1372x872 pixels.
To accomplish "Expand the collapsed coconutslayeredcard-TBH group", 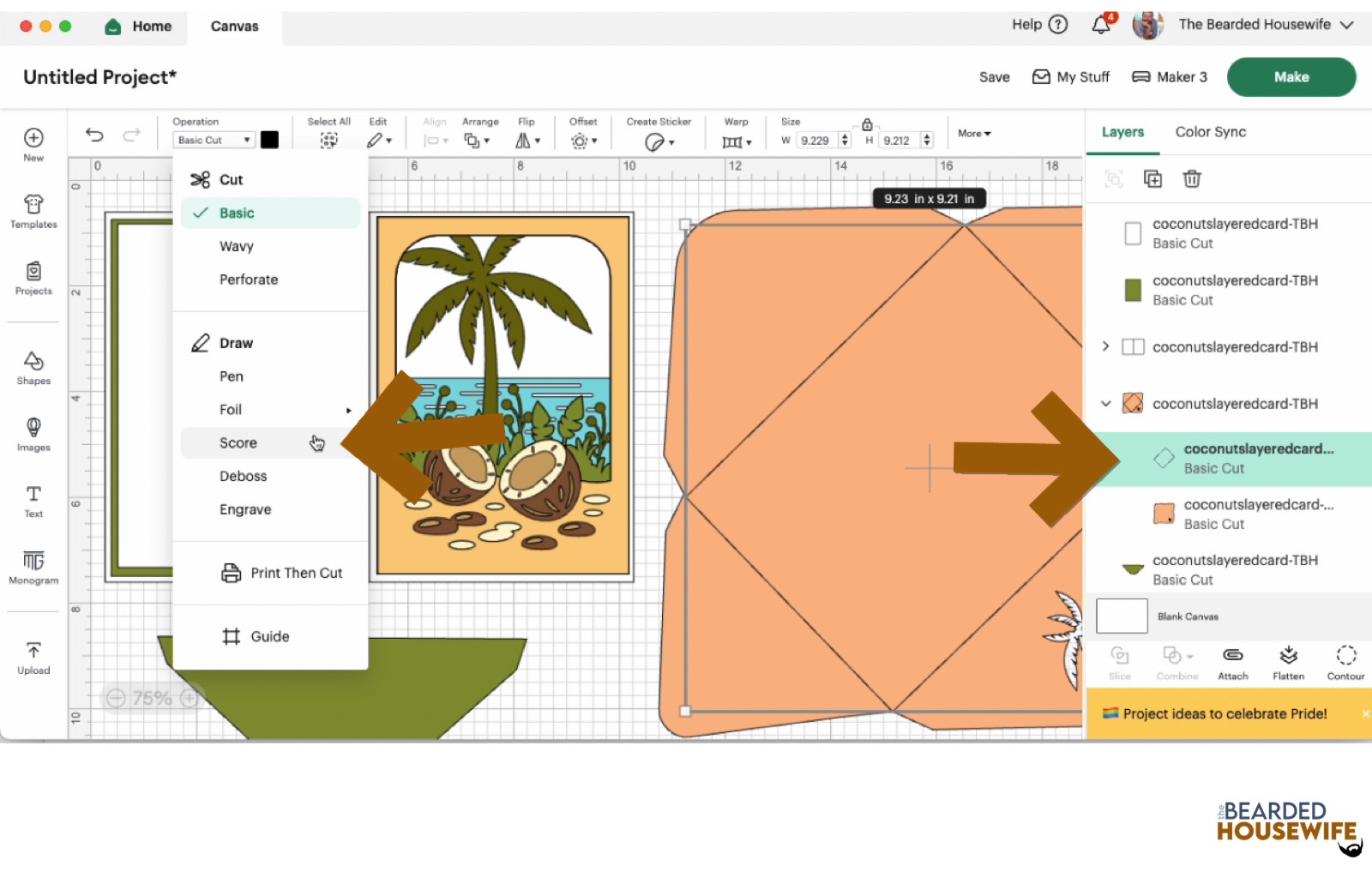I will tap(1105, 346).
